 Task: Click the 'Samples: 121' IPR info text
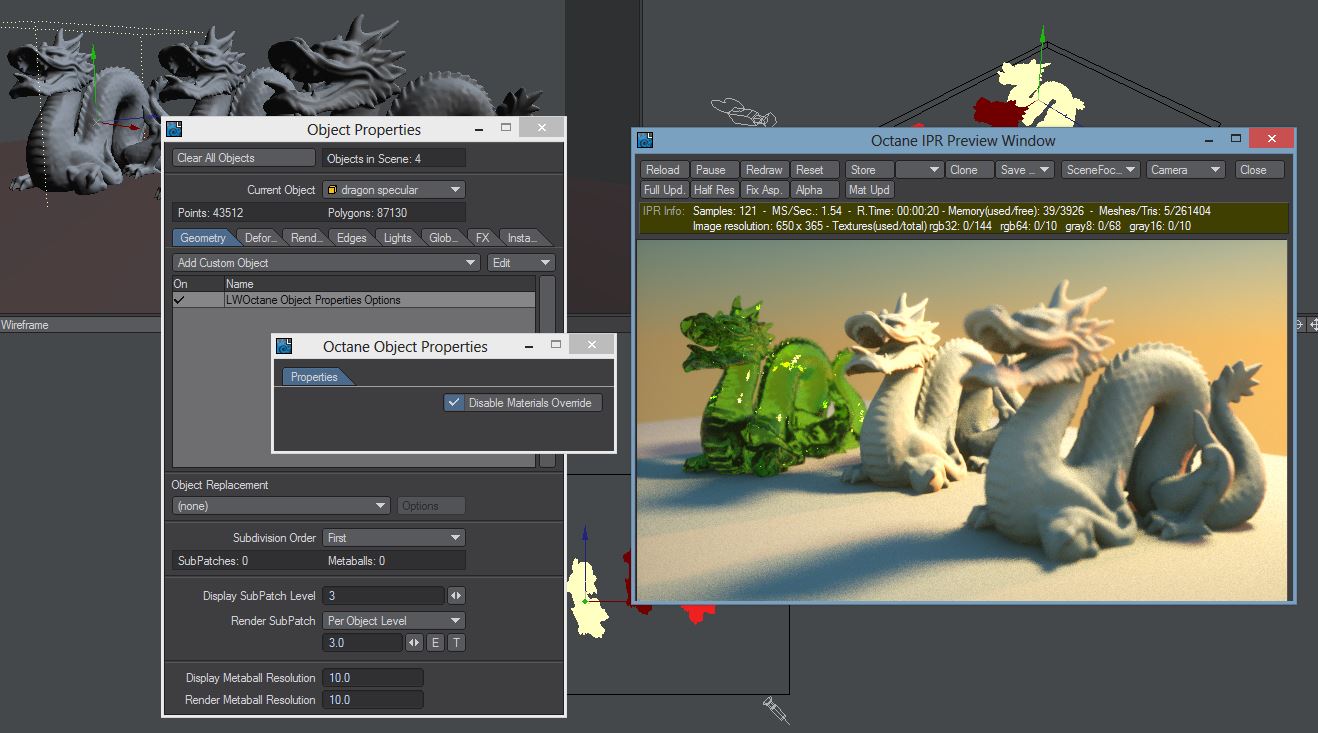727,211
